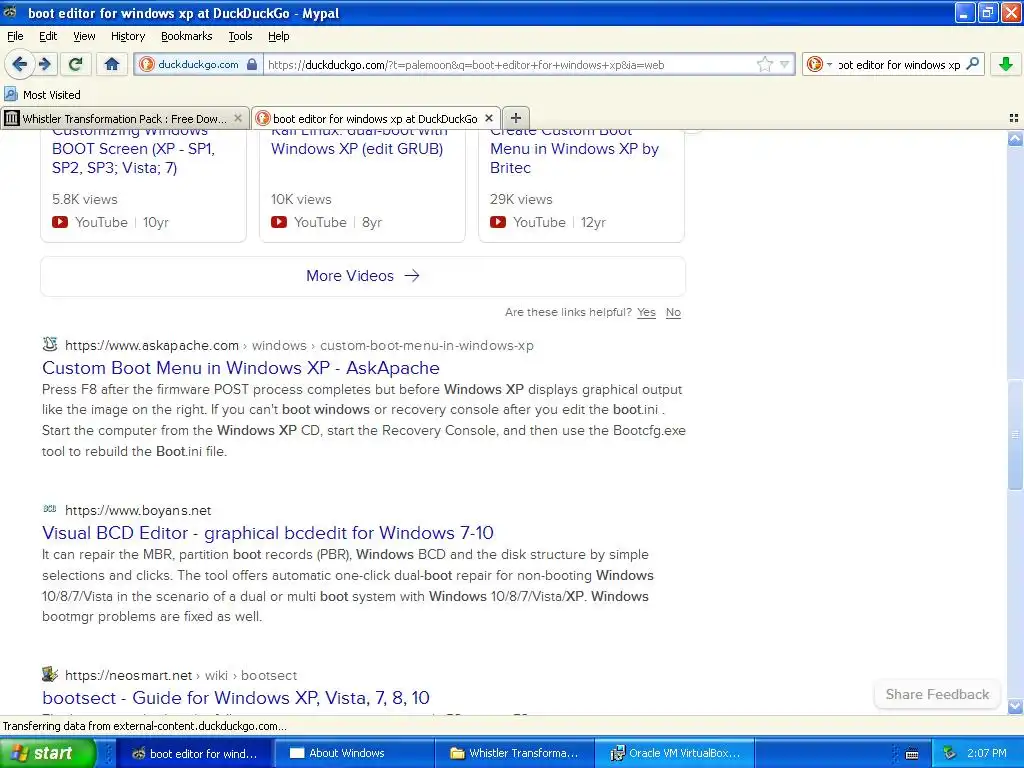1024x768 pixels.
Task: Open the Edit menu
Action: click(x=48, y=36)
